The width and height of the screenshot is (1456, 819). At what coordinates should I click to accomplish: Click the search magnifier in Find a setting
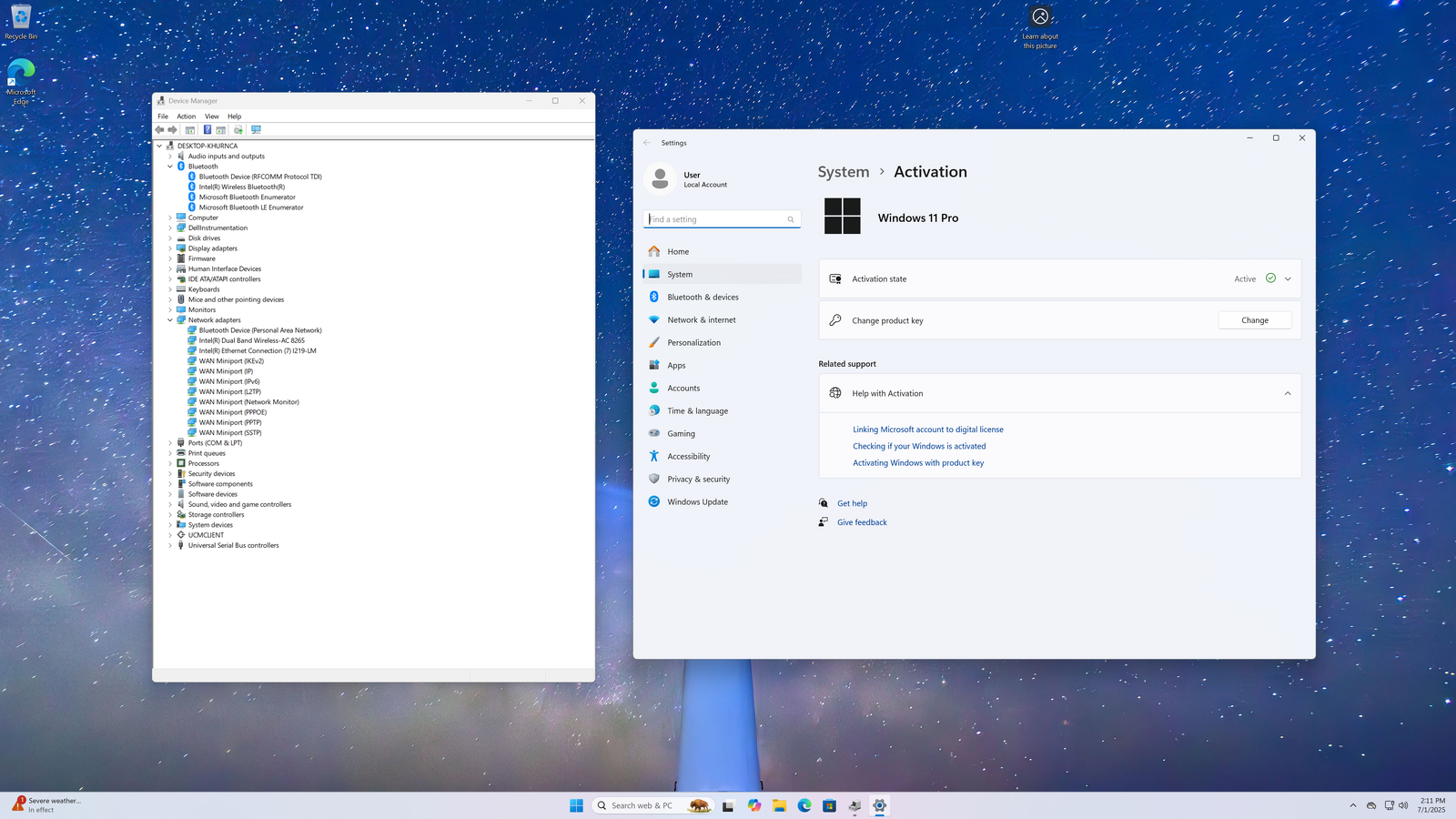(x=791, y=219)
